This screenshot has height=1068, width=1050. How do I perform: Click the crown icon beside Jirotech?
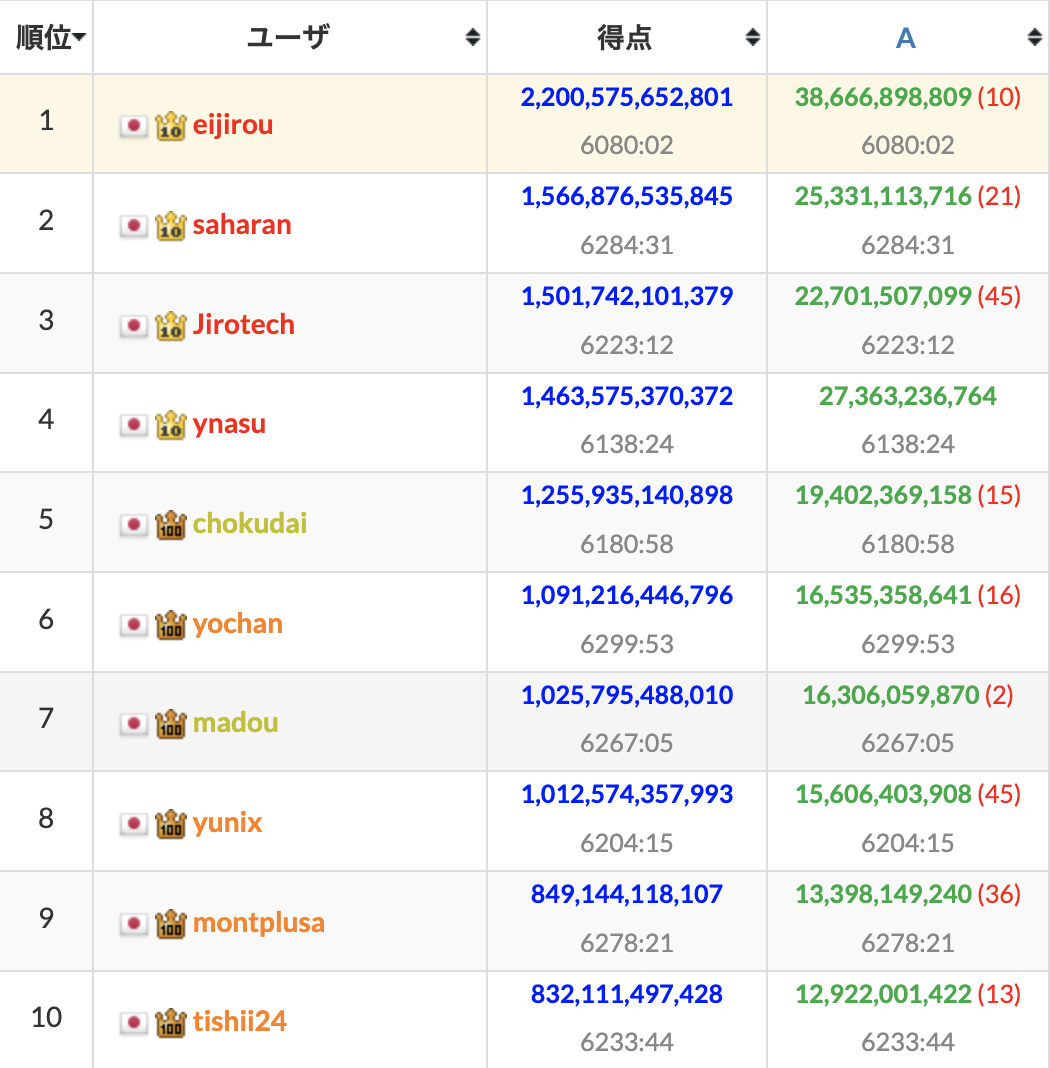(x=170, y=326)
